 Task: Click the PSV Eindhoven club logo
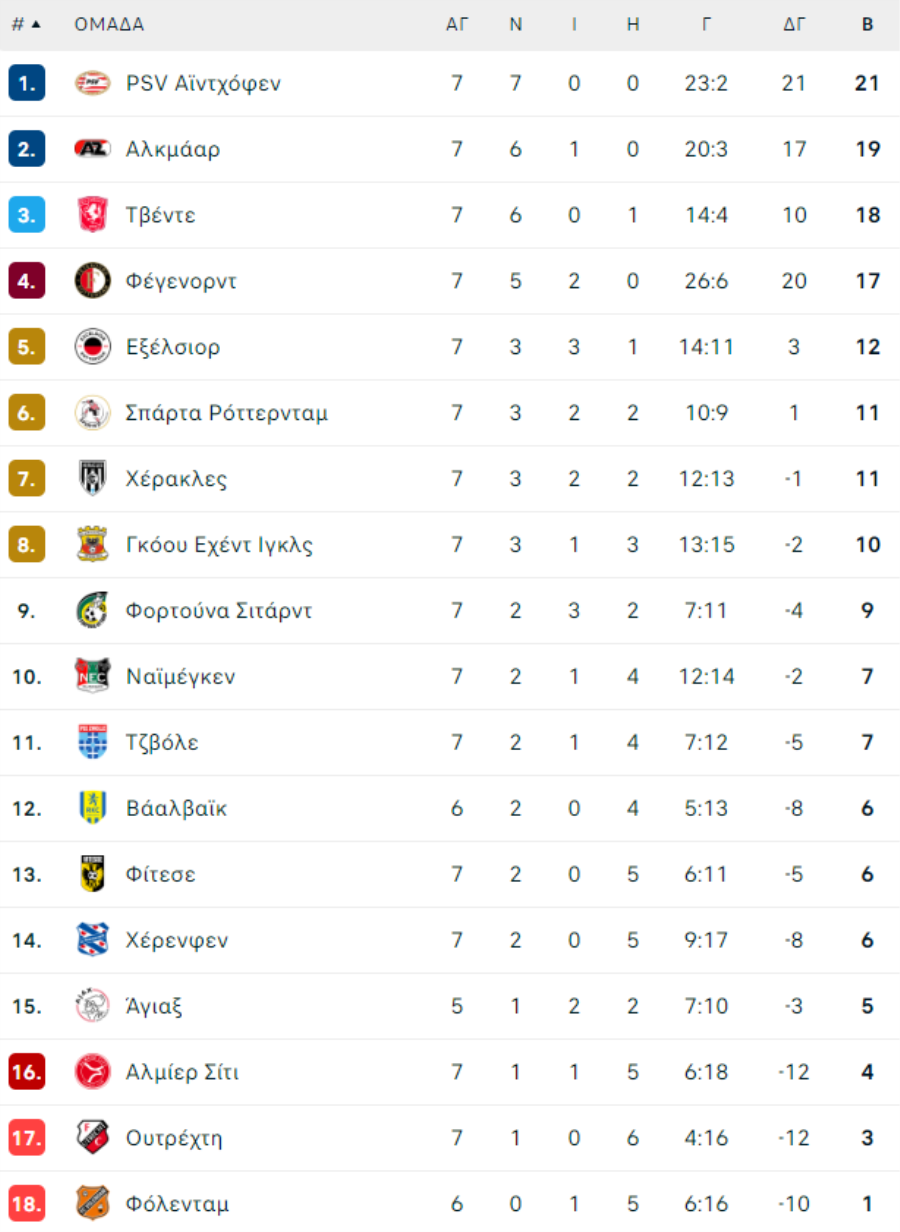(93, 83)
